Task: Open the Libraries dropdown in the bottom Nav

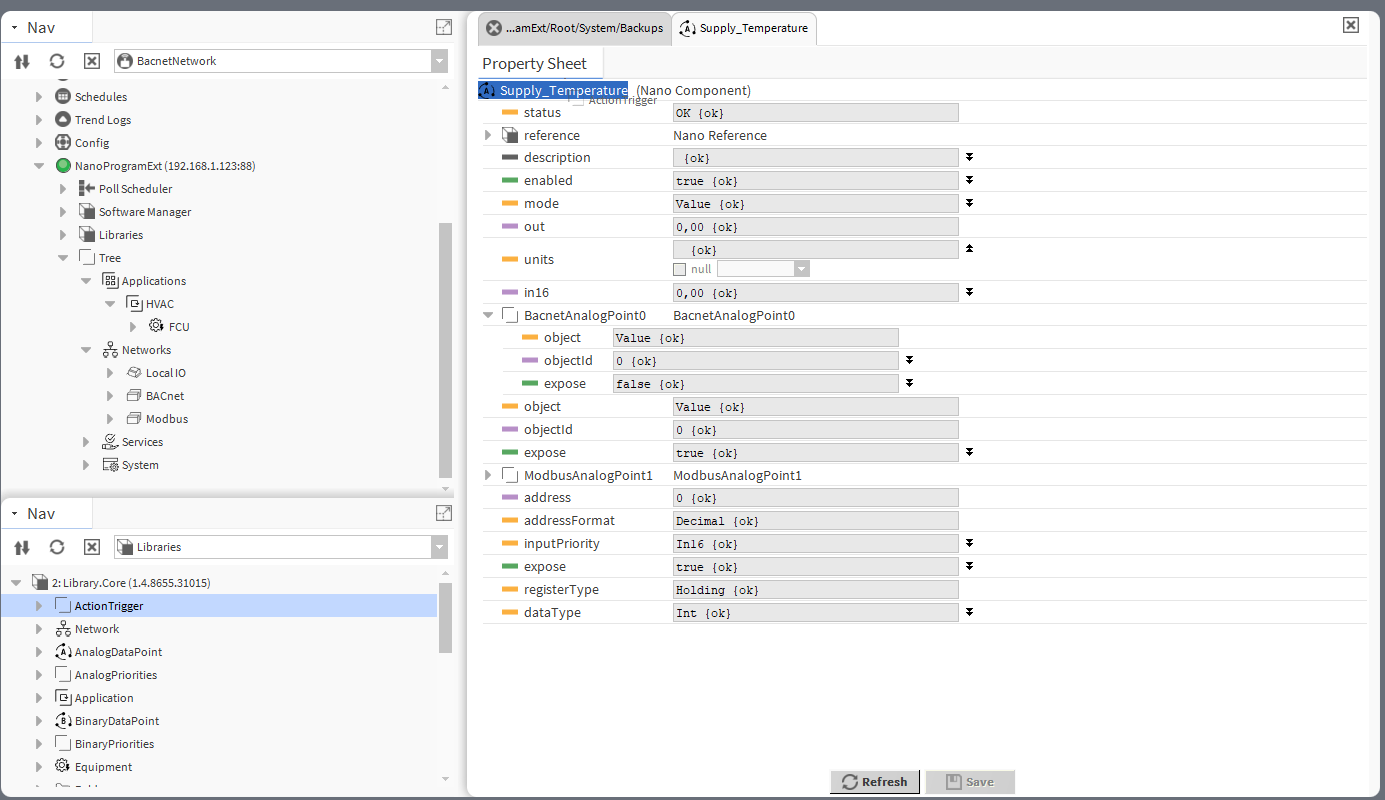Action: point(439,547)
